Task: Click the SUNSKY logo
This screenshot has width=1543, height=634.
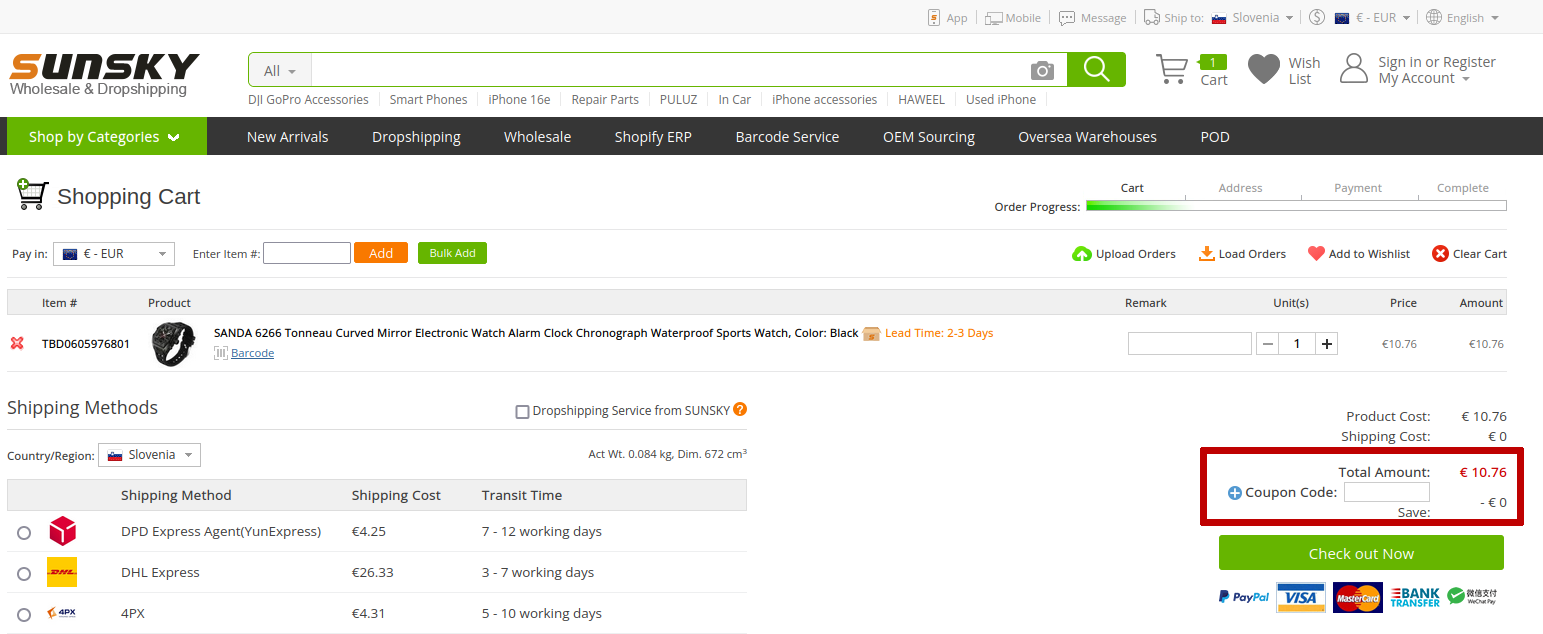Action: tap(104, 74)
